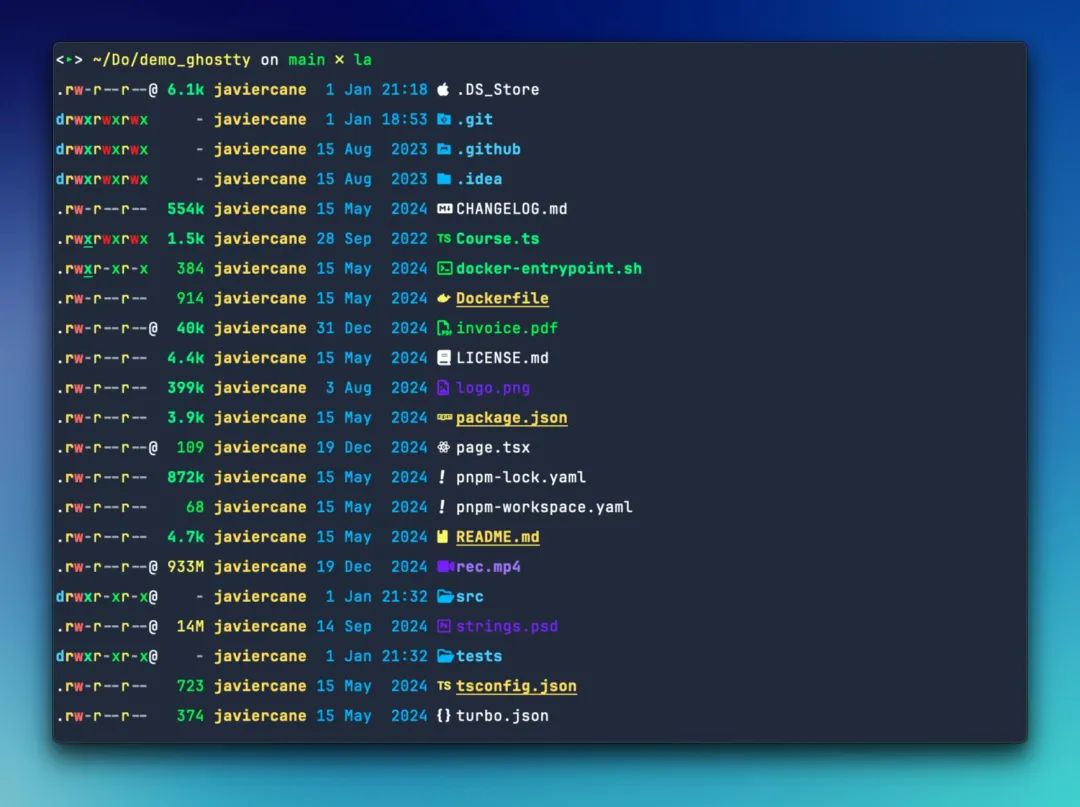Select the React atom icon next to page.tsx
The image size is (1080, 807).
pyautogui.click(x=442, y=447)
